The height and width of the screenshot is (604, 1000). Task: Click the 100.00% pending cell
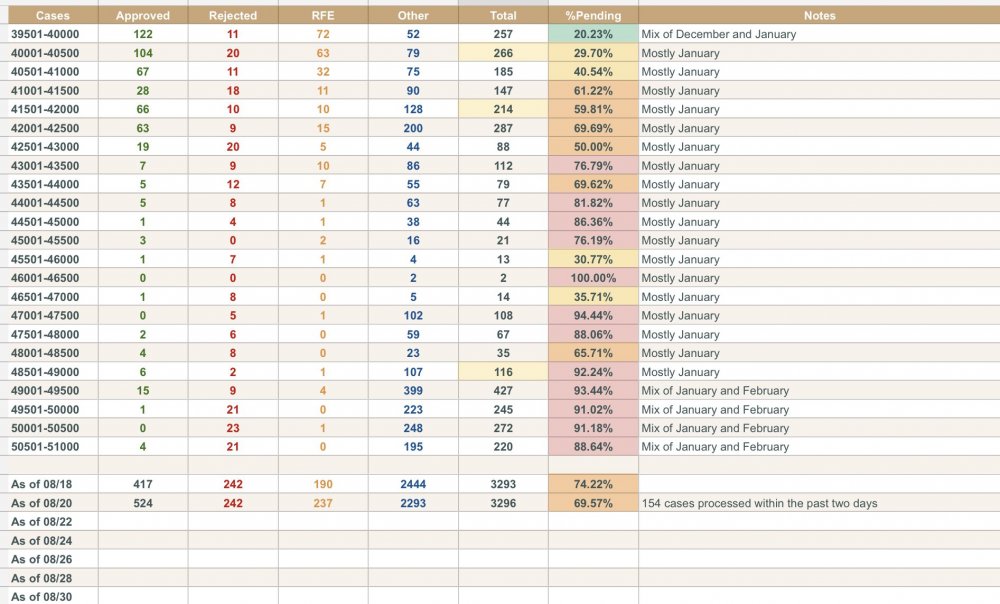(593, 278)
